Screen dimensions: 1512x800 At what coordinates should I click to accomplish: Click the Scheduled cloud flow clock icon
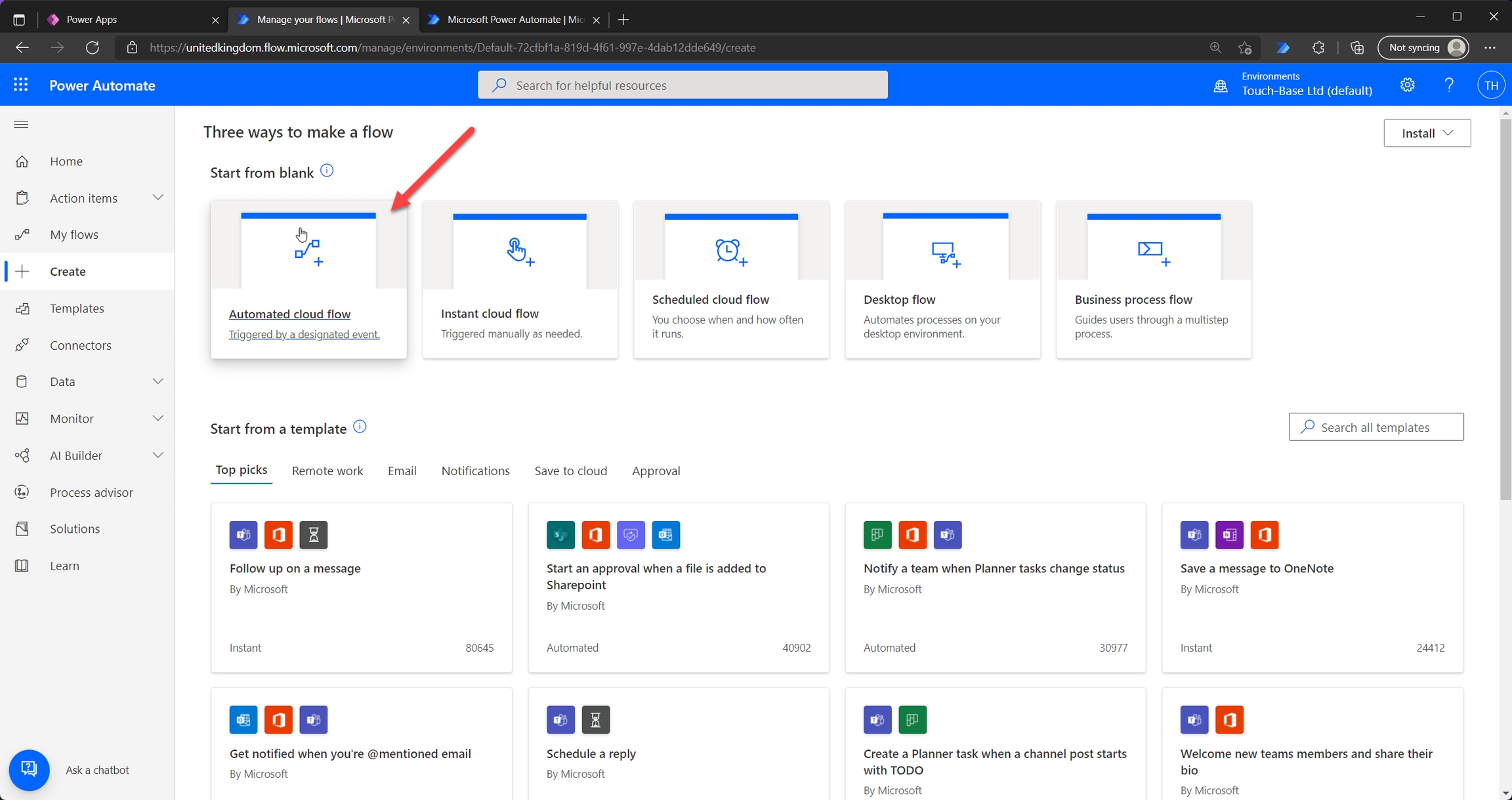pos(731,252)
